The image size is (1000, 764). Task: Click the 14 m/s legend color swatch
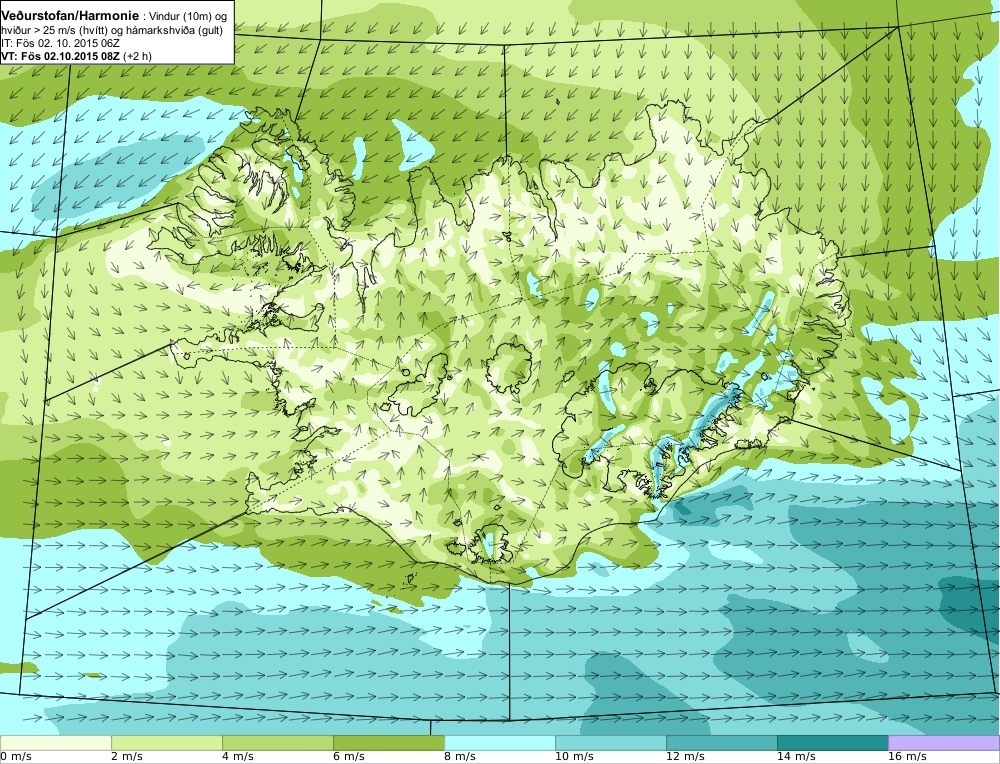[832, 743]
